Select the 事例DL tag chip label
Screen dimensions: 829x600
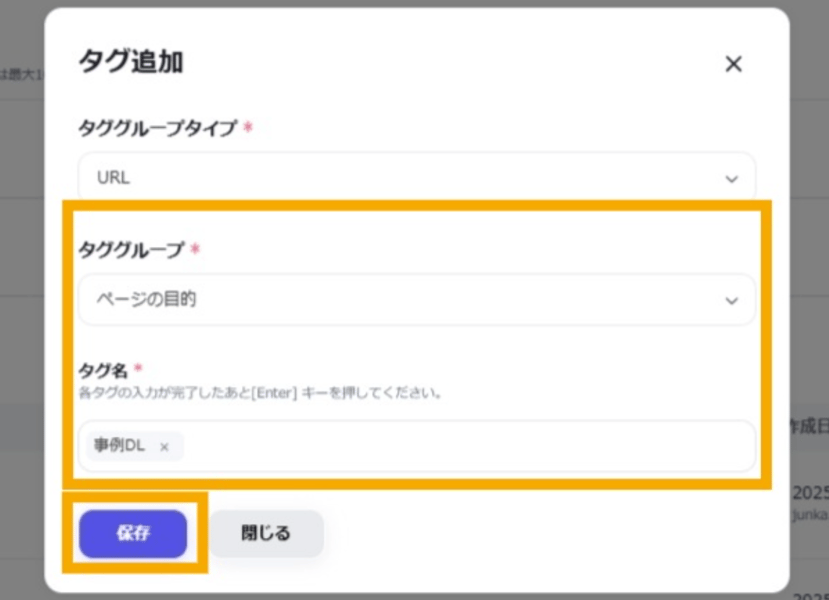121,446
